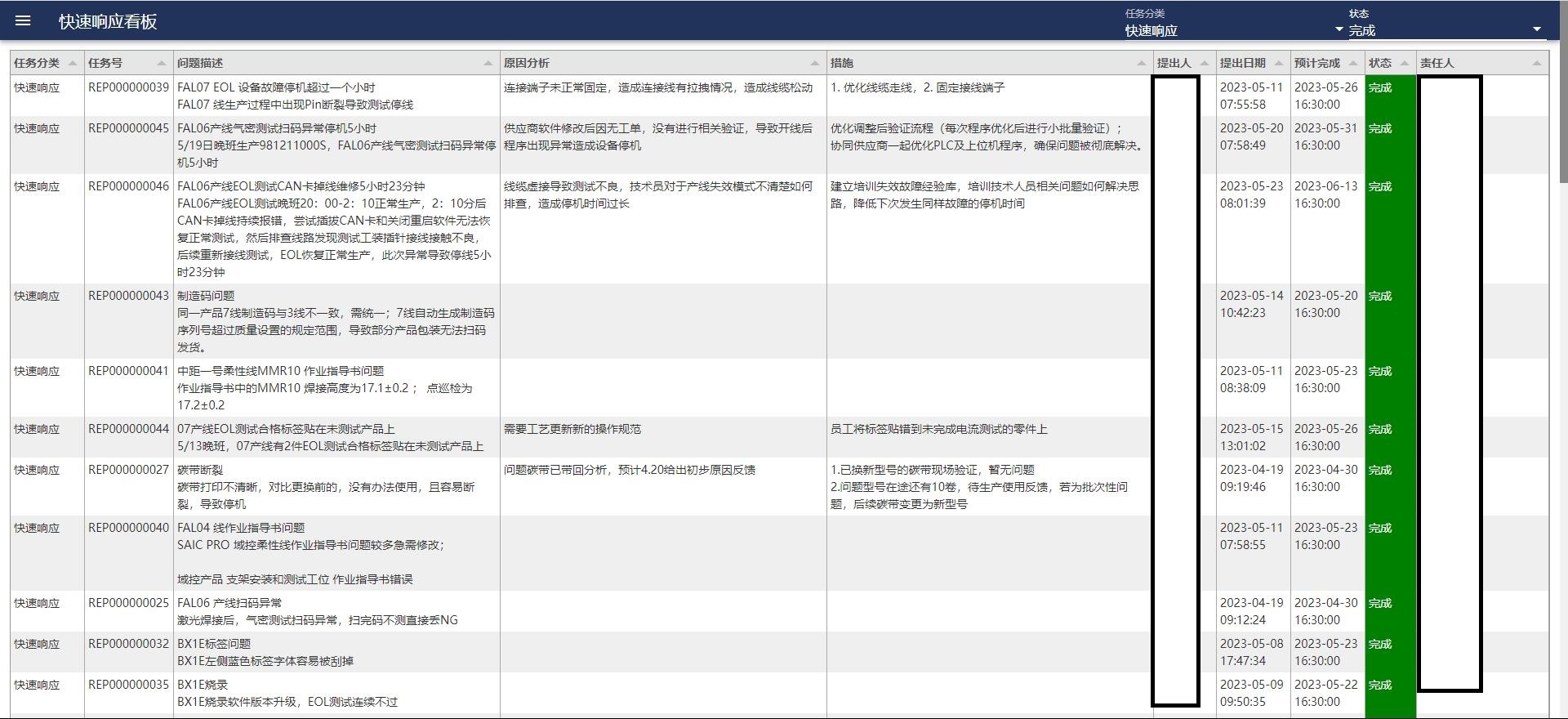Click the green 完成 status for REP000000039
Screen dimensions: 1568x719
1390,96
